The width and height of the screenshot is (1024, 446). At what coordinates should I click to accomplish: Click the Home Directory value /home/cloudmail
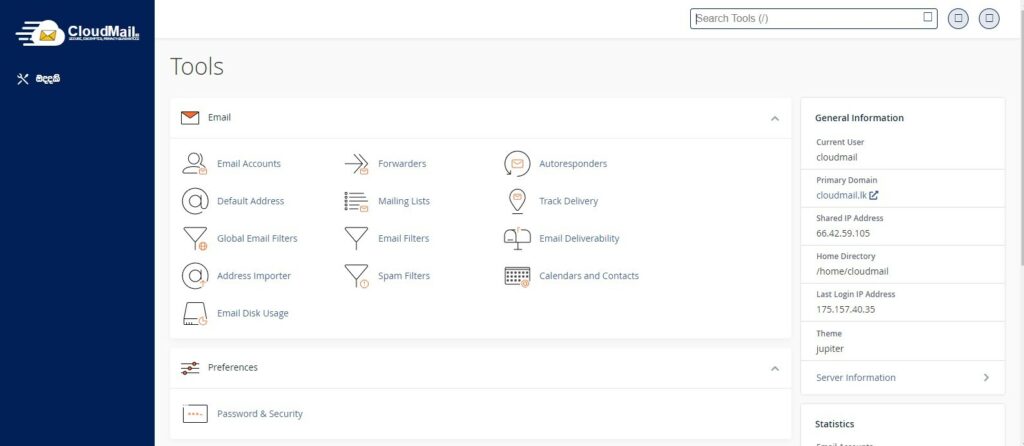tap(852, 272)
